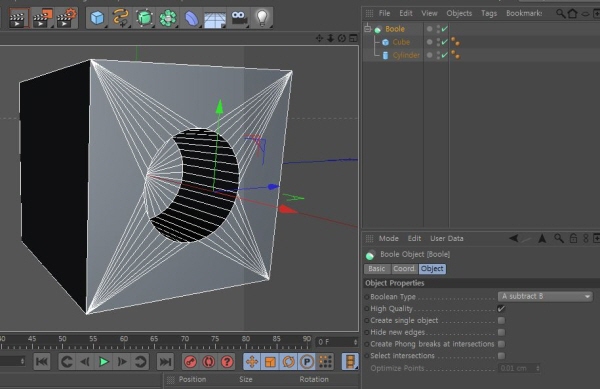Viewport: 600px width, 389px height.
Task: Open the File menu in Object Manager
Action: (384, 13)
